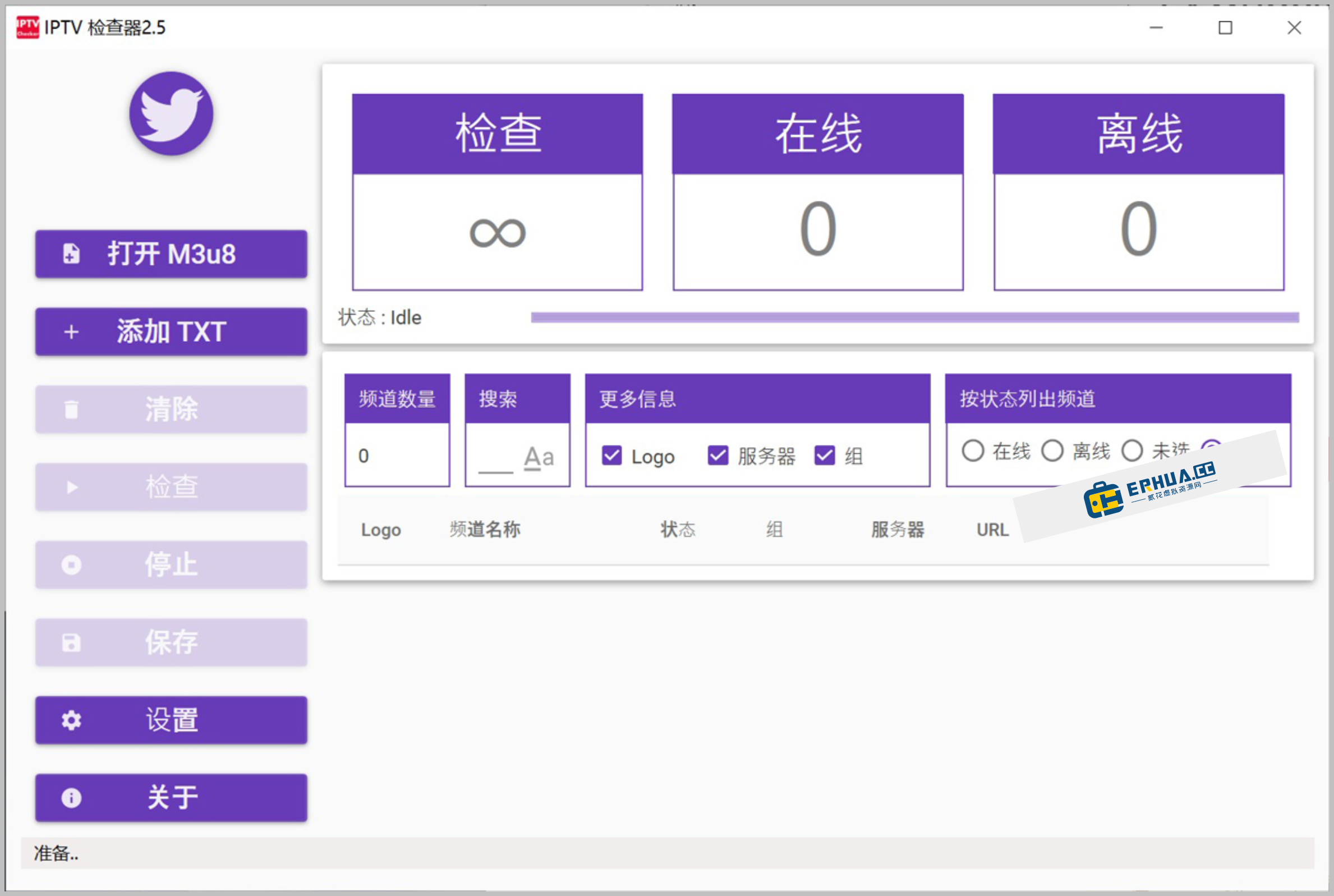The image size is (1334, 896).
Task: Click the 更多信息 panel header
Action: pos(757,398)
